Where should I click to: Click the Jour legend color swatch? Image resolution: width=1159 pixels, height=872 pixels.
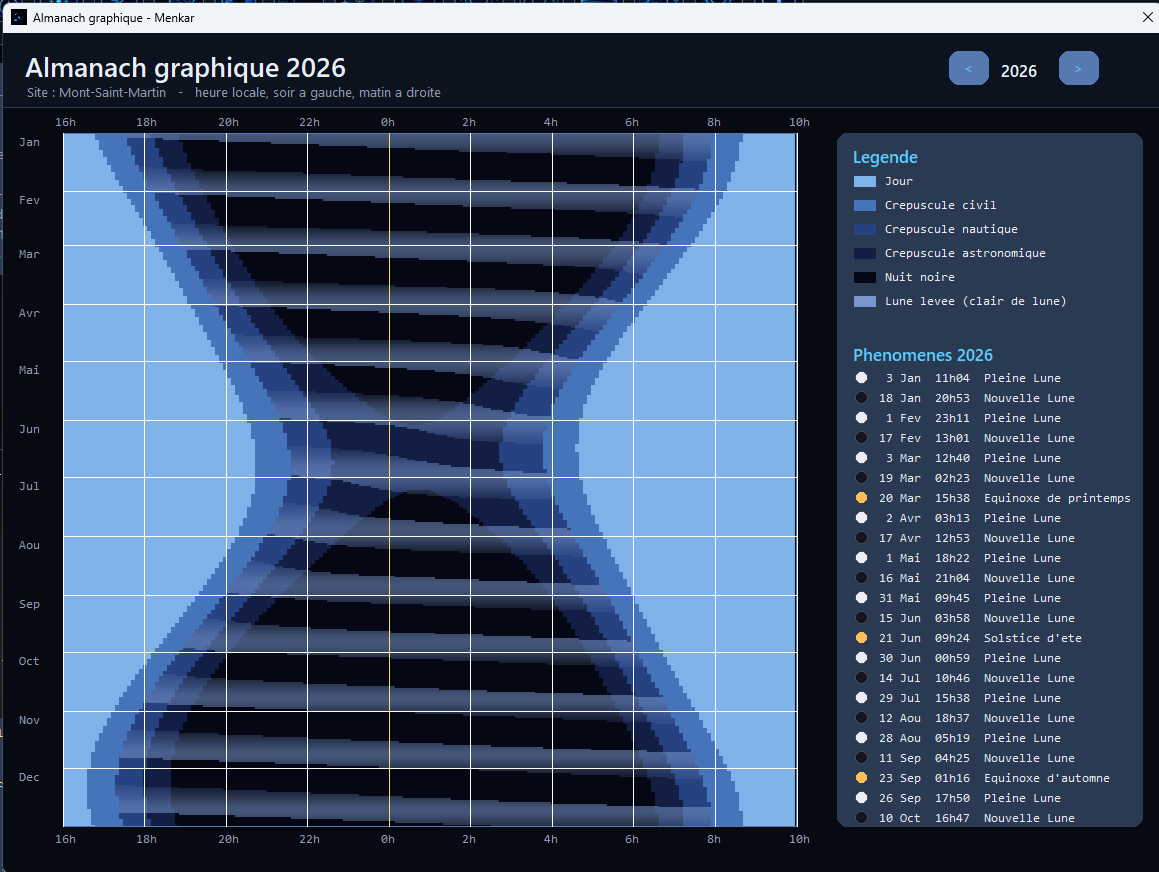pos(865,181)
